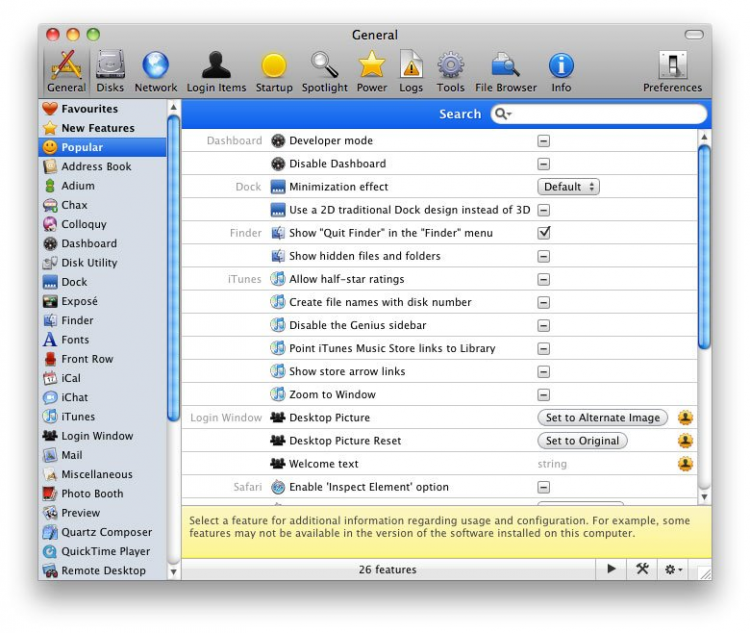Toggle Show hidden files and folders checkbox
750x633 pixels.
click(543, 256)
